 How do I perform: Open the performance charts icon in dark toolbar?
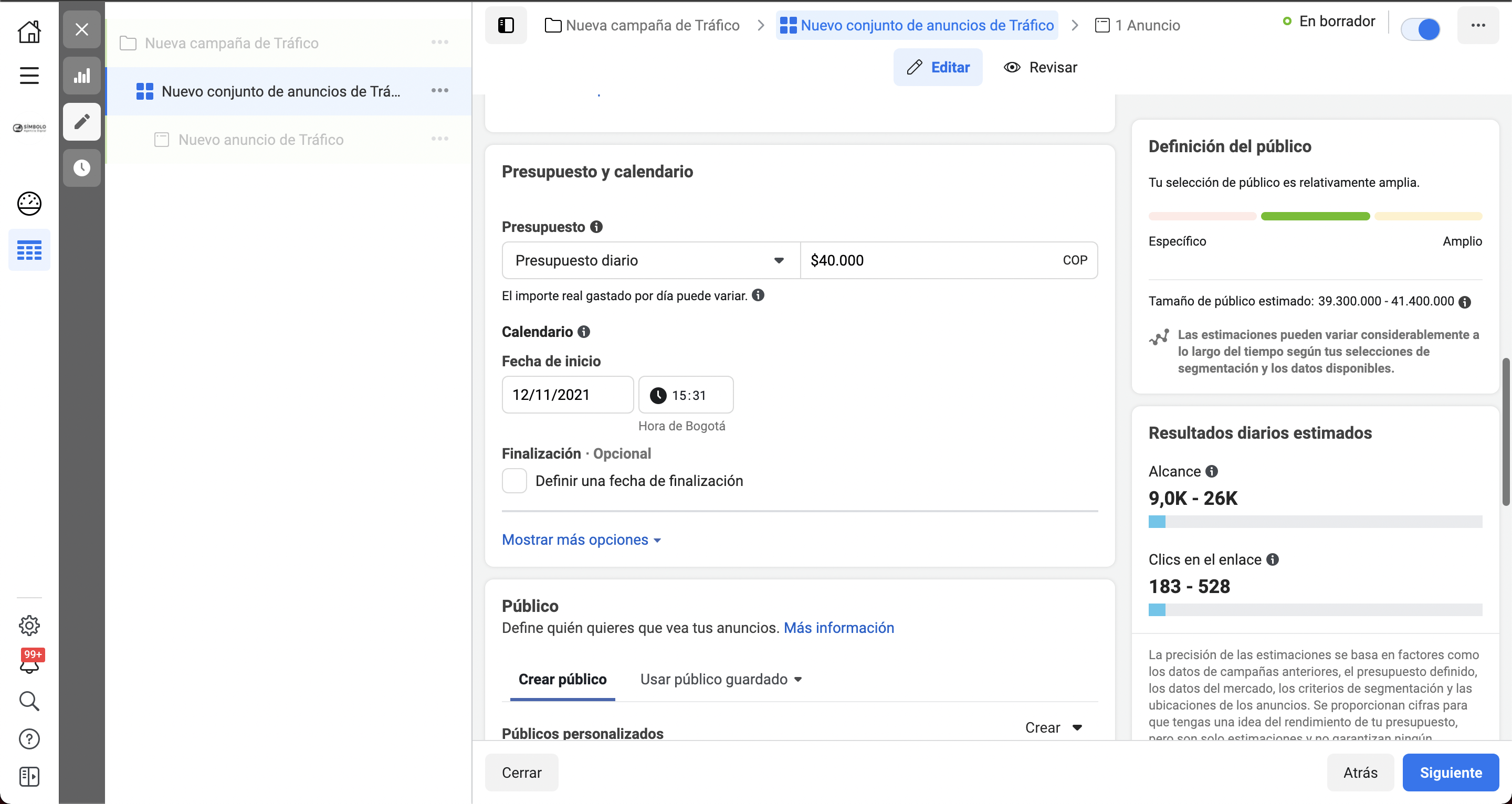82,75
